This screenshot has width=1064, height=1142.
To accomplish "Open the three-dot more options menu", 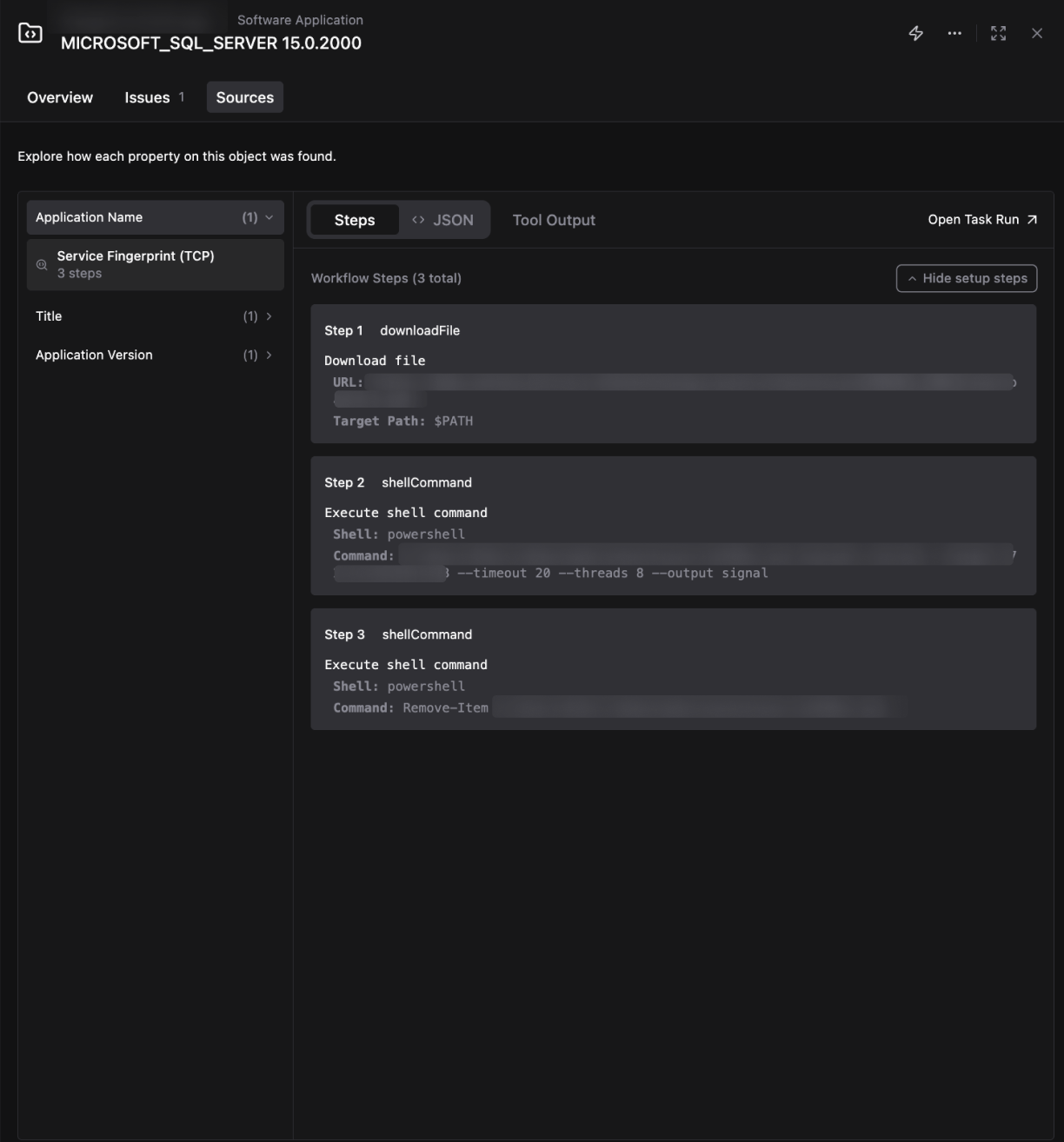I will tap(954, 33).
